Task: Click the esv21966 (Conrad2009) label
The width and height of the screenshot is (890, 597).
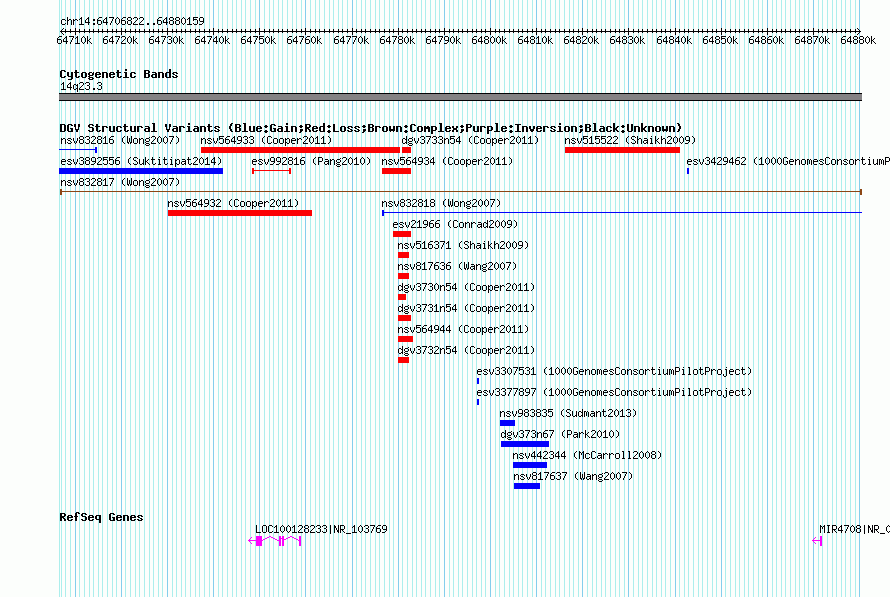Action: 455,224
